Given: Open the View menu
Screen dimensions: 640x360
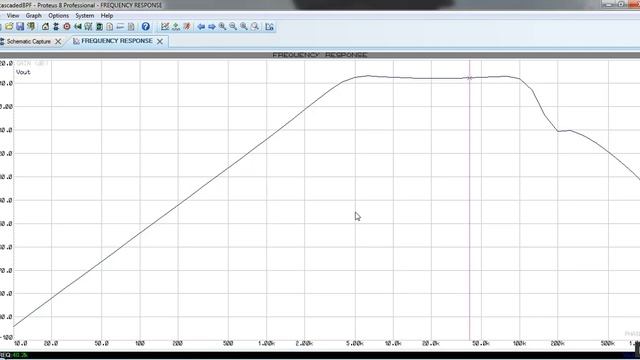Looking at the screenshot, I should pyautogui.click(x=13, y=16).
